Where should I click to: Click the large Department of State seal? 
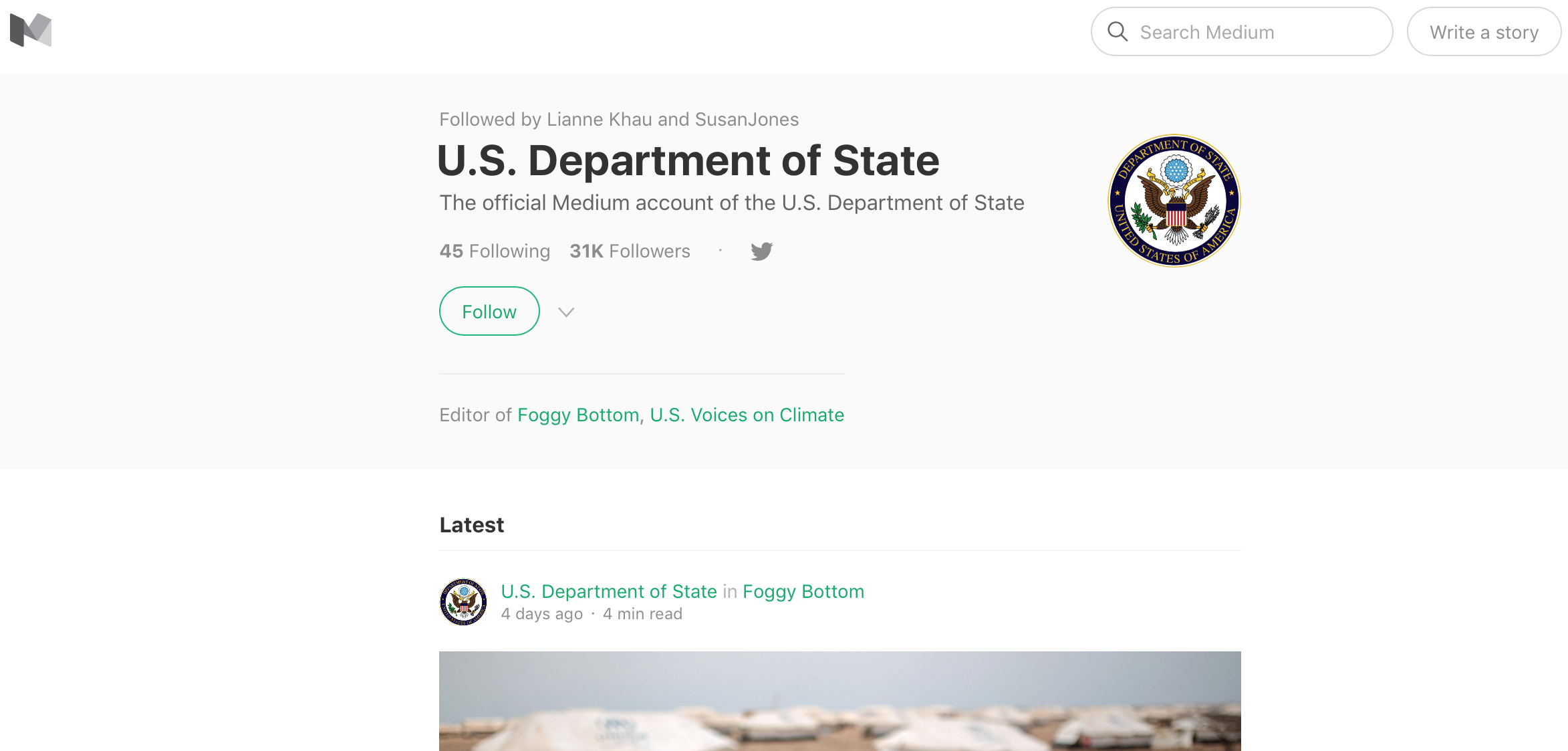(x=1174, y=201)
